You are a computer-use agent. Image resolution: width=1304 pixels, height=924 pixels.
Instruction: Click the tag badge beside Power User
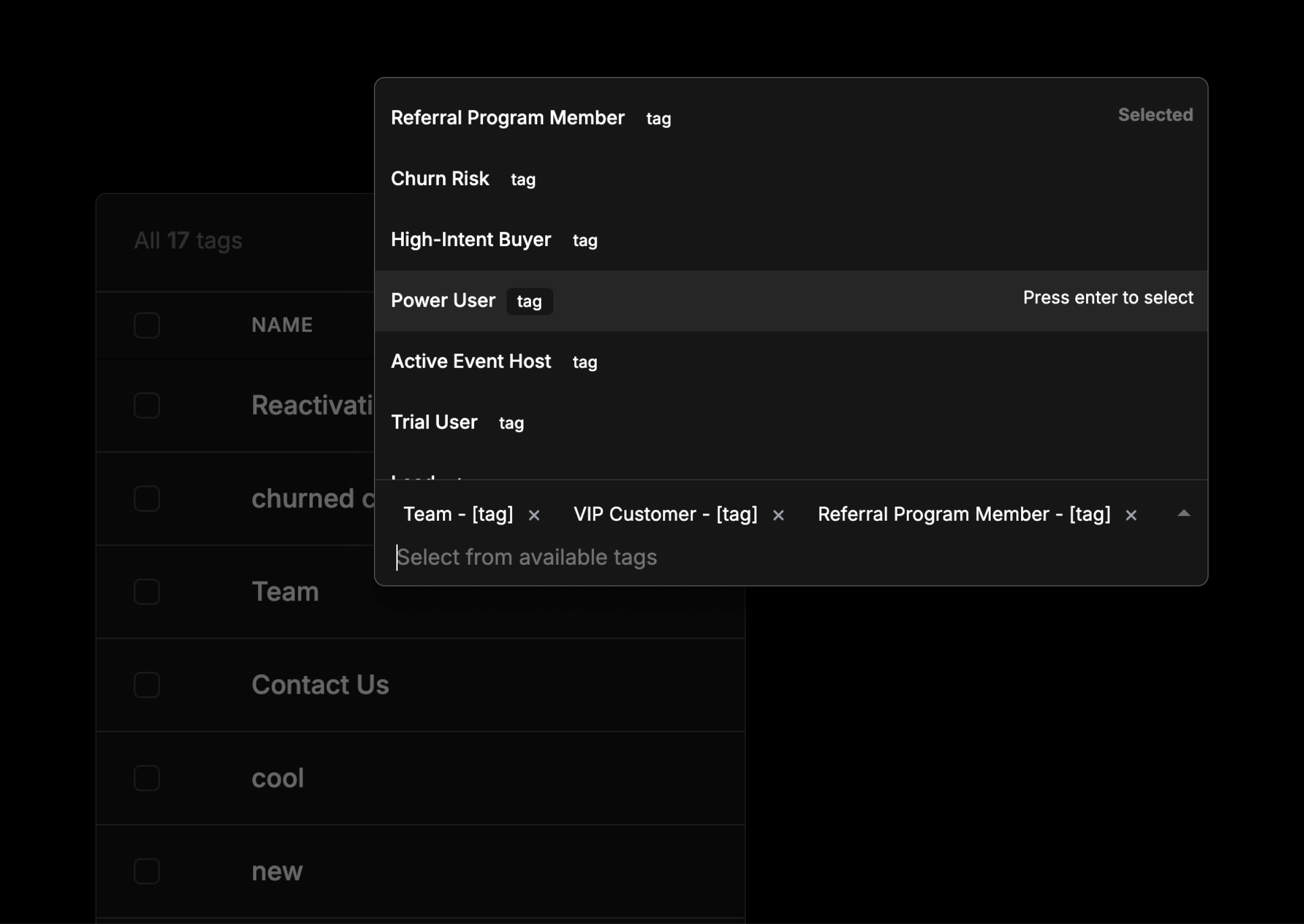pyautogui.click(x=530, y=301)
